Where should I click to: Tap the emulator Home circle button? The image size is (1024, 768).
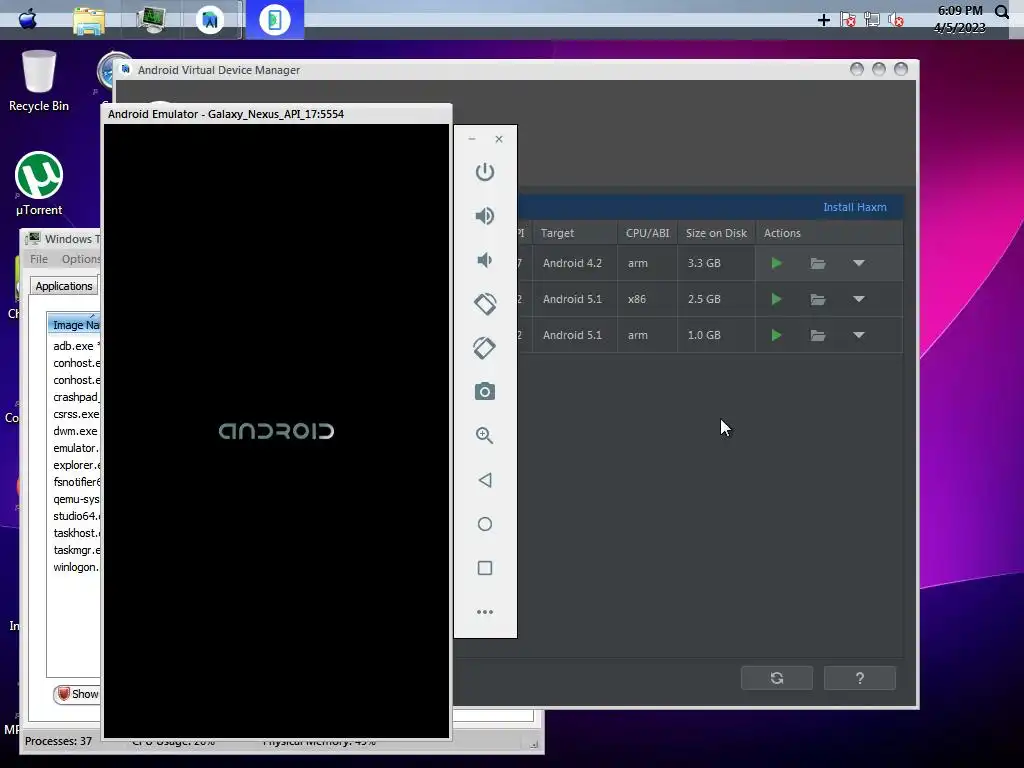click(x=485, y=524)
